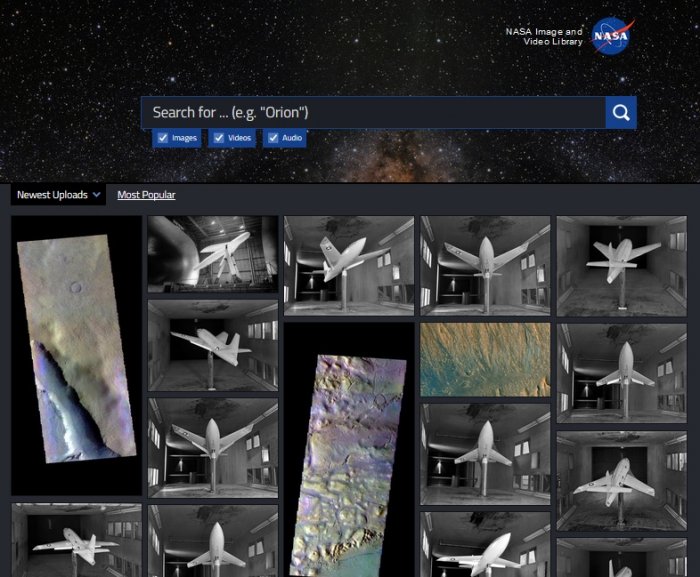Uncheck the Images filter checkbox

pos(163,138)
